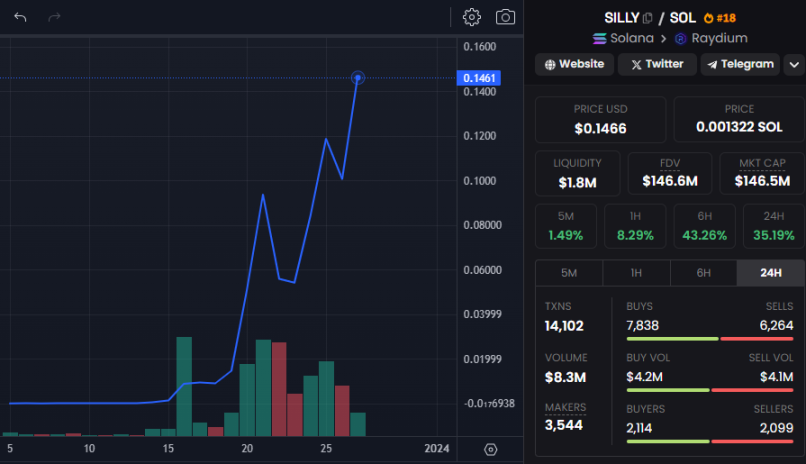The height and width of the screenshot is (464, 806).
Task: Open the Twitter button
Action: (657, 64)
